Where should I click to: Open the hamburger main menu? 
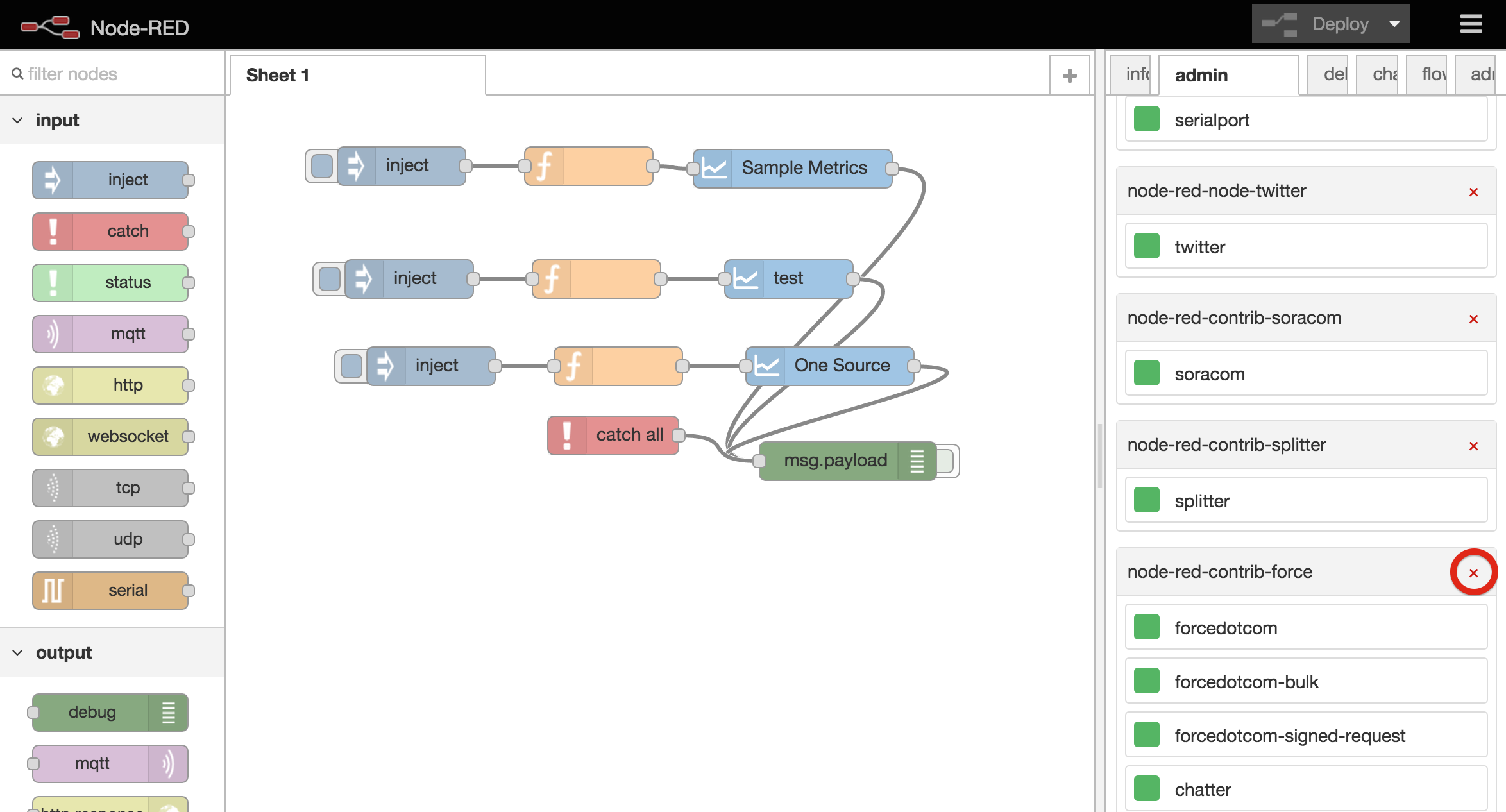1471,24
